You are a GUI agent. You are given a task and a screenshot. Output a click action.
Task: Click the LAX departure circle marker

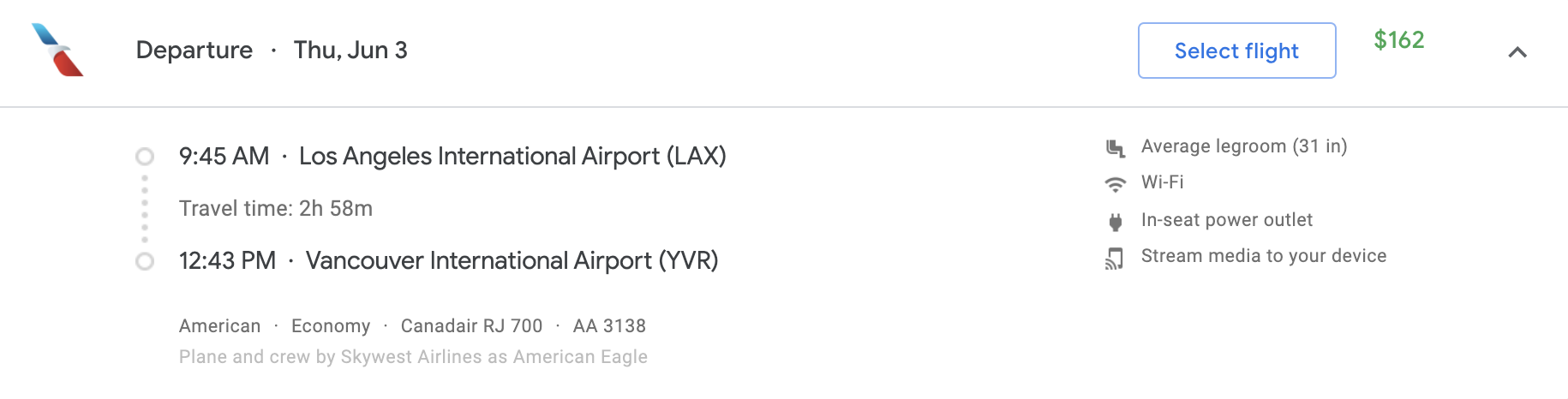pyautogui.click(x=145, y=157)
